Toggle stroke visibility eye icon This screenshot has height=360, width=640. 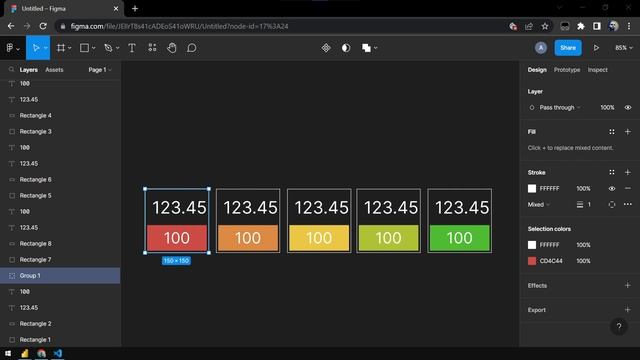(x=611, y=189)
